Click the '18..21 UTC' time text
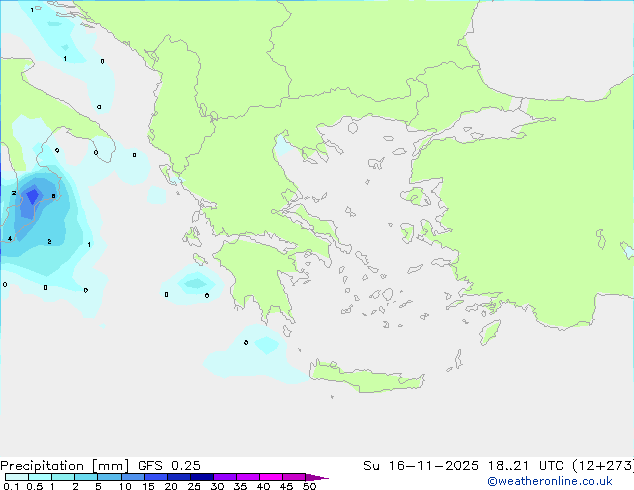 point(525,466)
